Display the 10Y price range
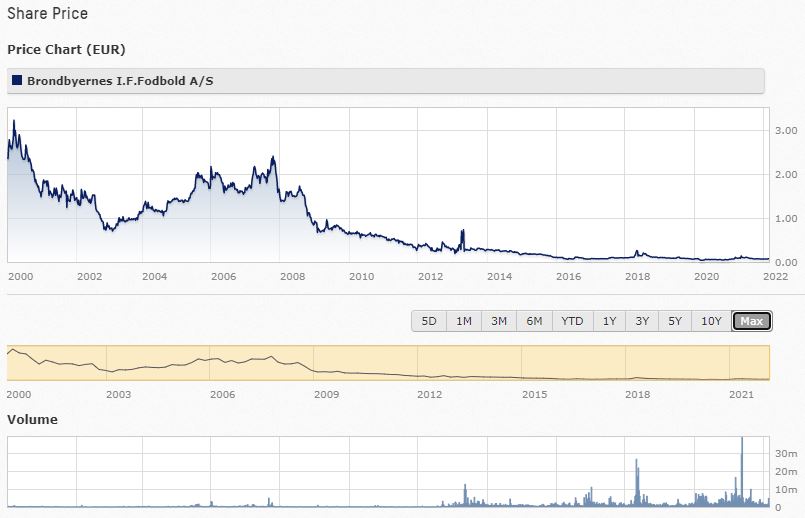The width and height of the screenshot is (805, 518). 711,321
